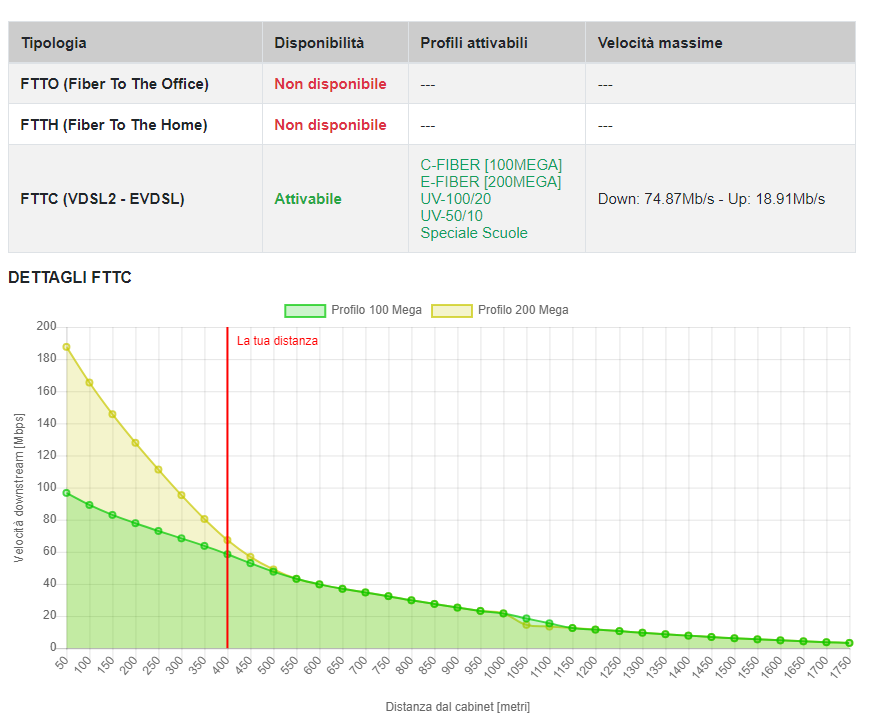The image size is (873, 725).
Task: Click the yellow data point at 100 metres
Action: [x=89, y=383]
